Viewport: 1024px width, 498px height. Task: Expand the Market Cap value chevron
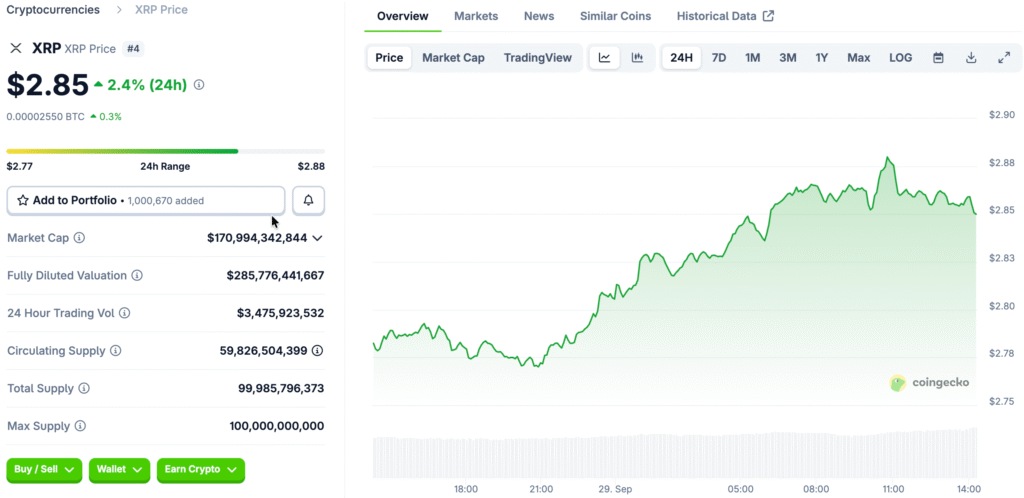click(317, 238)
